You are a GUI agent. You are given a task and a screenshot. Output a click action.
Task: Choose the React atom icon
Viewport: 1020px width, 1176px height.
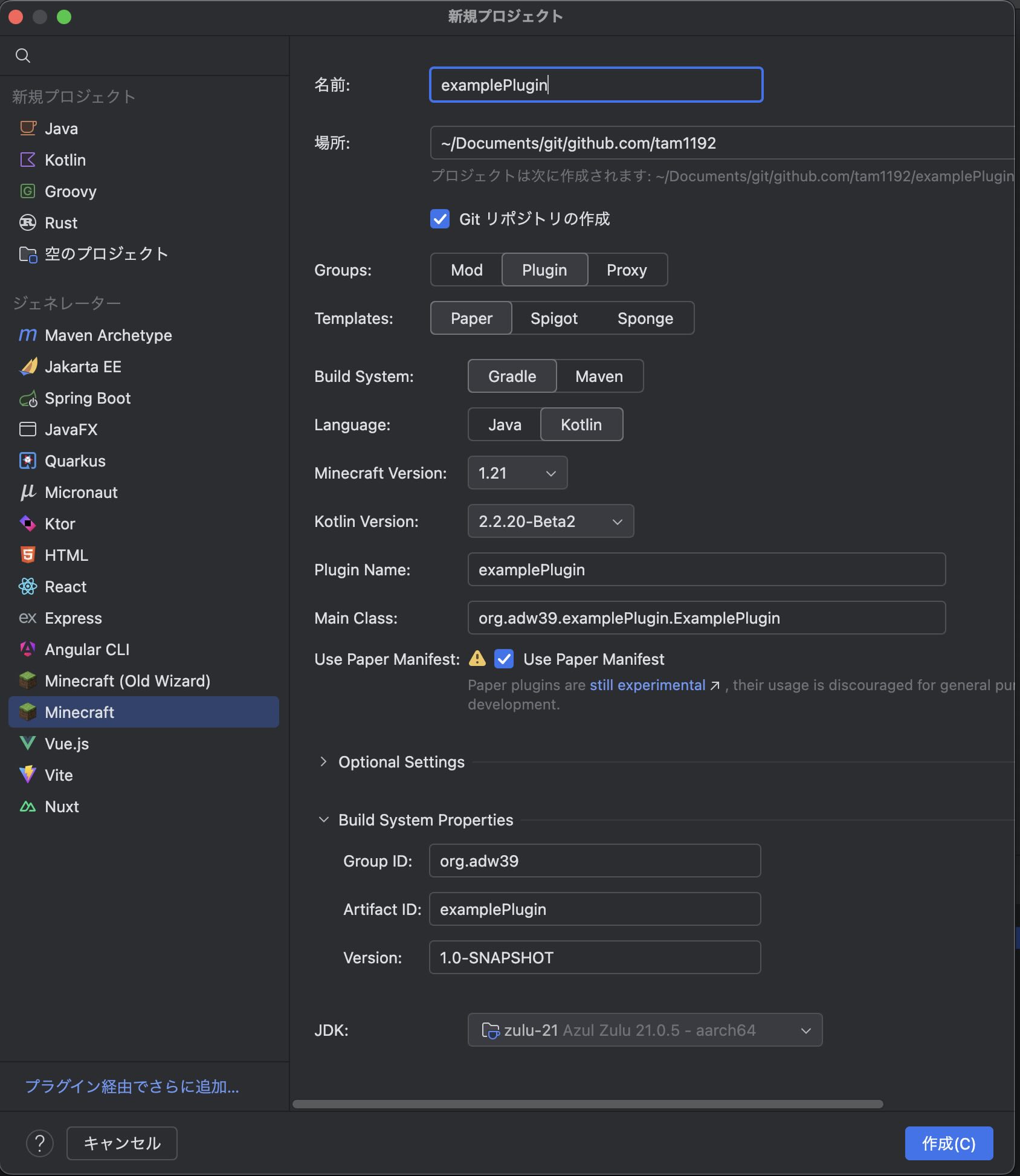(x=28, y=586)
